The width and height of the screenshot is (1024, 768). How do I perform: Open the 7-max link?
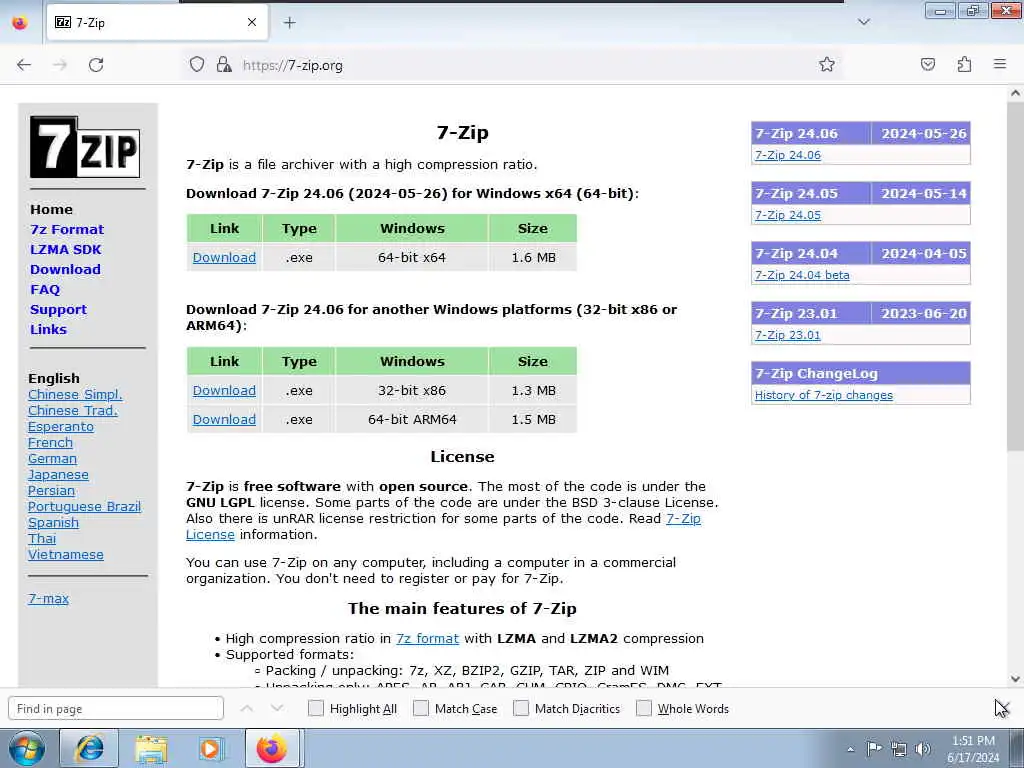click(48, 598)
